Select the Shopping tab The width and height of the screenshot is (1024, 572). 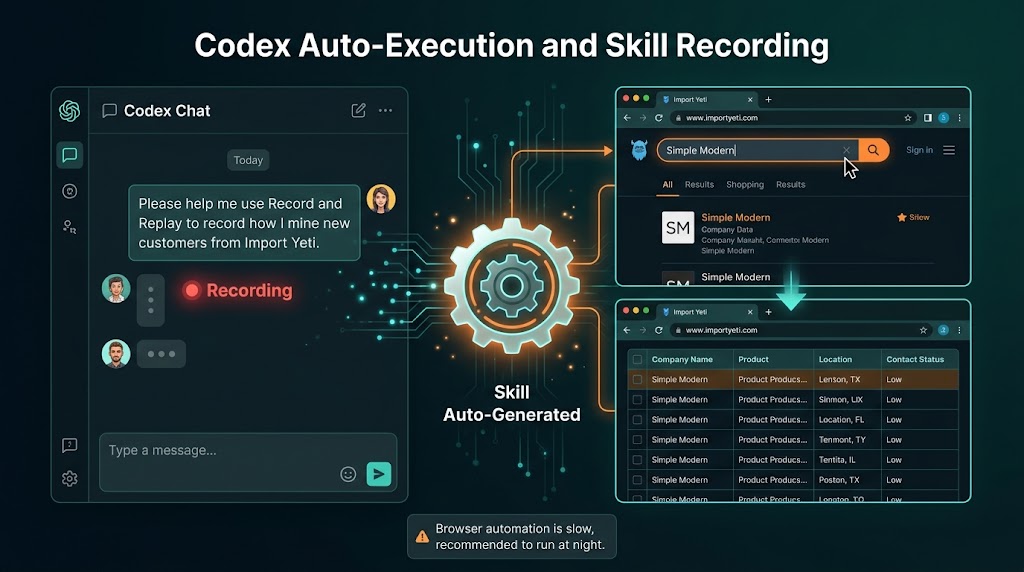[x=745, y=185]
